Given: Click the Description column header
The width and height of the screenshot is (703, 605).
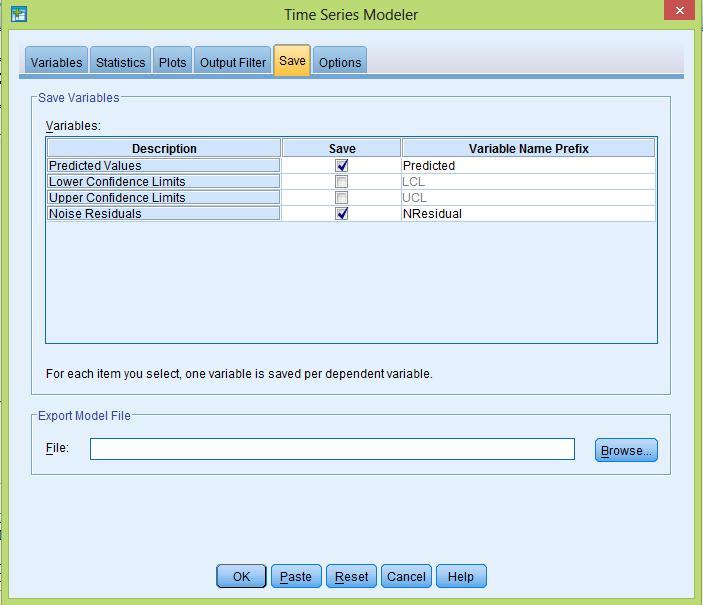Looking at the screenshot, I should (x=164, y=148).
